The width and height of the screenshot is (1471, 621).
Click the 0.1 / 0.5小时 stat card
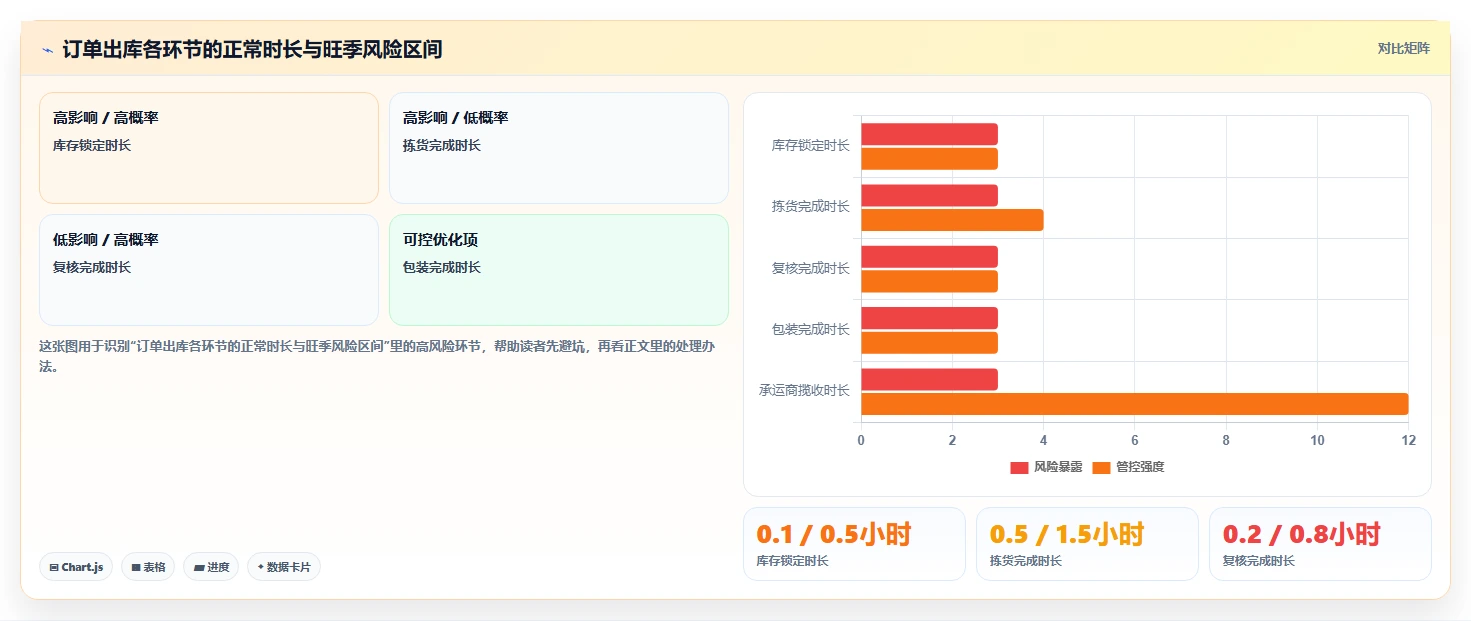coord(854,544)
